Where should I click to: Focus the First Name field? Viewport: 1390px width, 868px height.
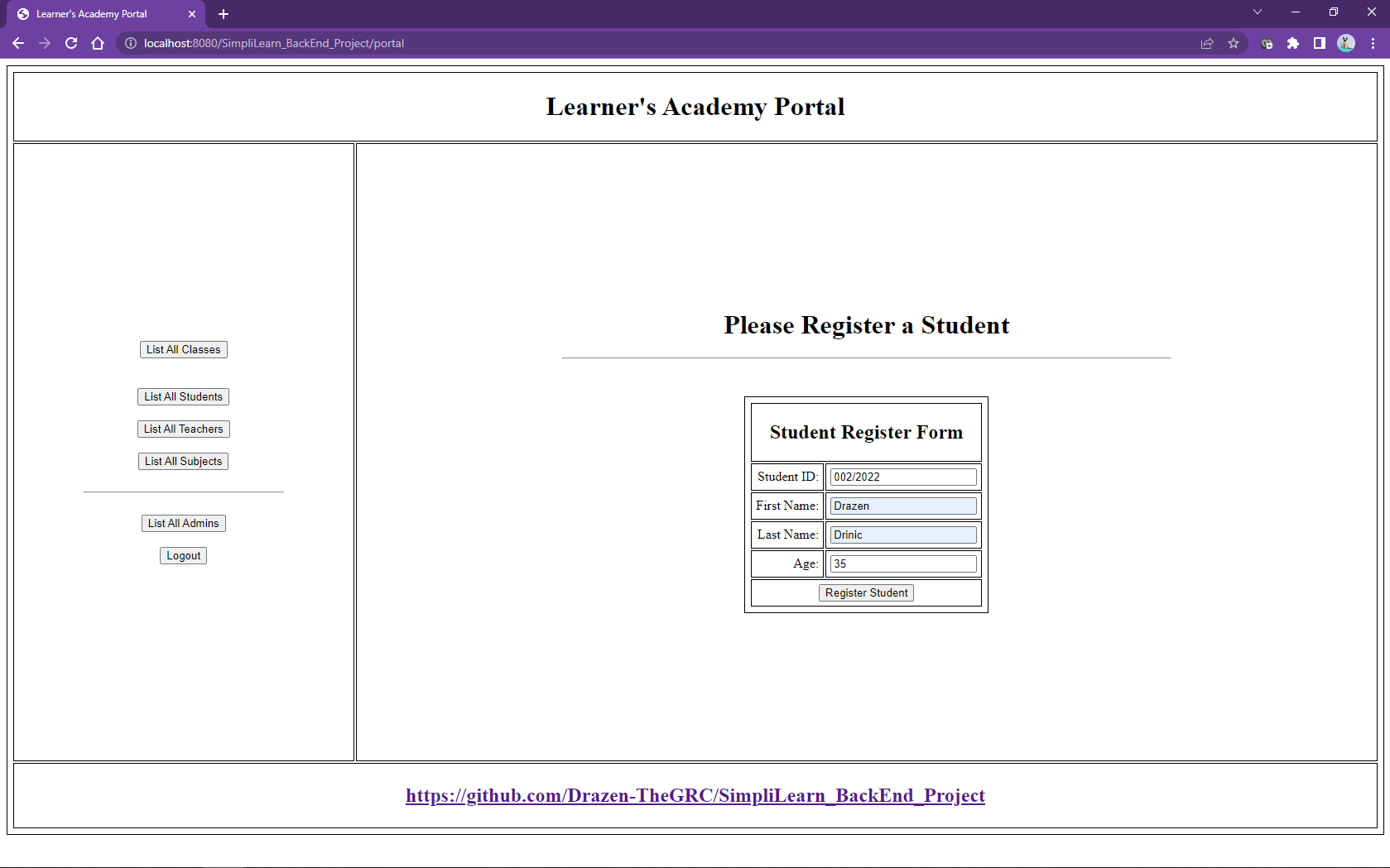pos(903,506)
